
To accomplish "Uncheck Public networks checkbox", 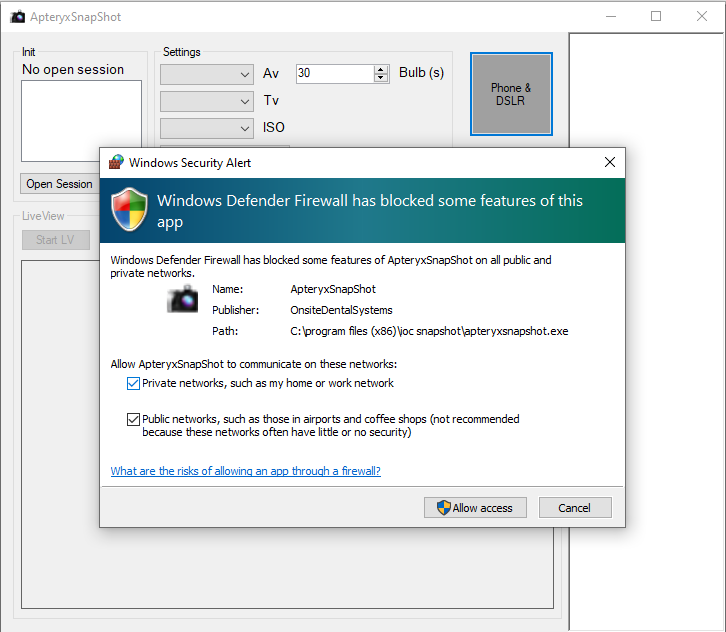I will (x=133, y=419).
